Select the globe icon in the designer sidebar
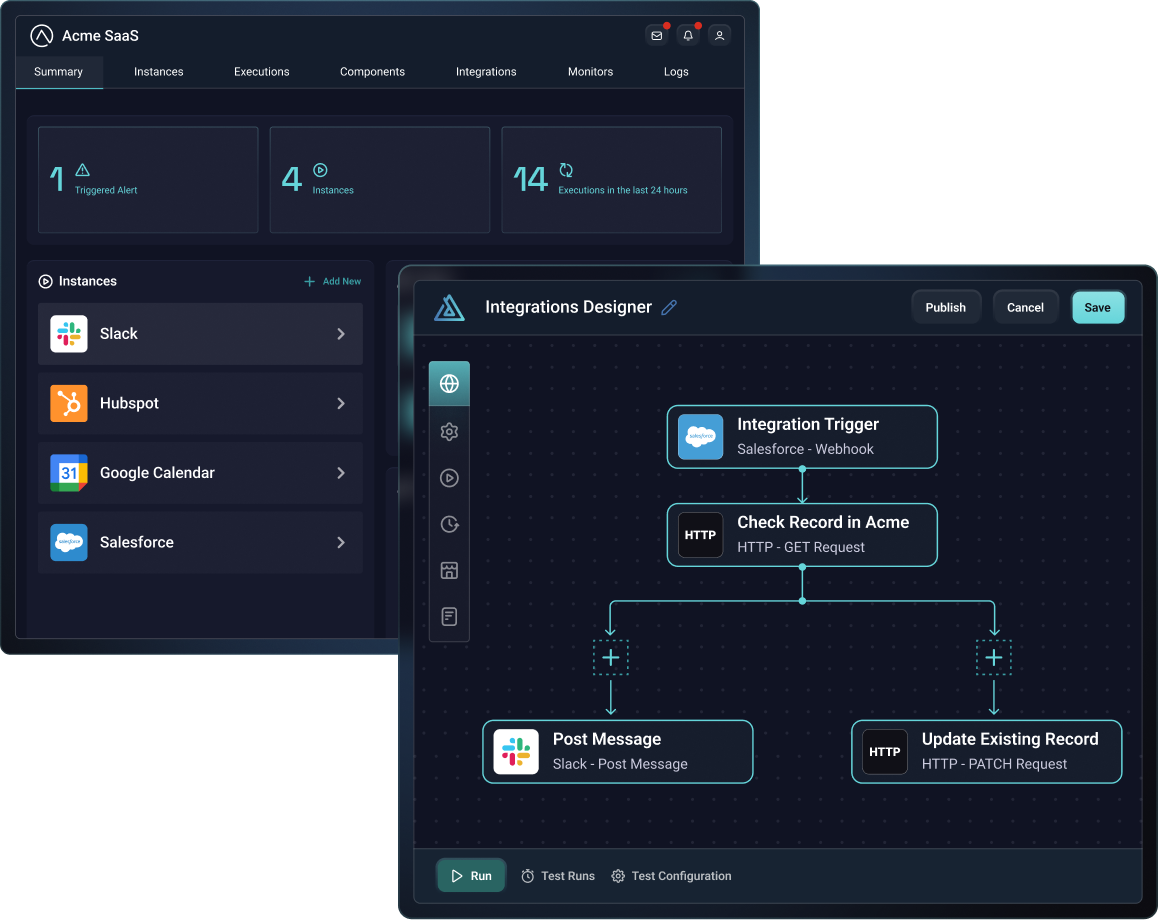This screenshot has width=1158, height=920. (449, 383)
